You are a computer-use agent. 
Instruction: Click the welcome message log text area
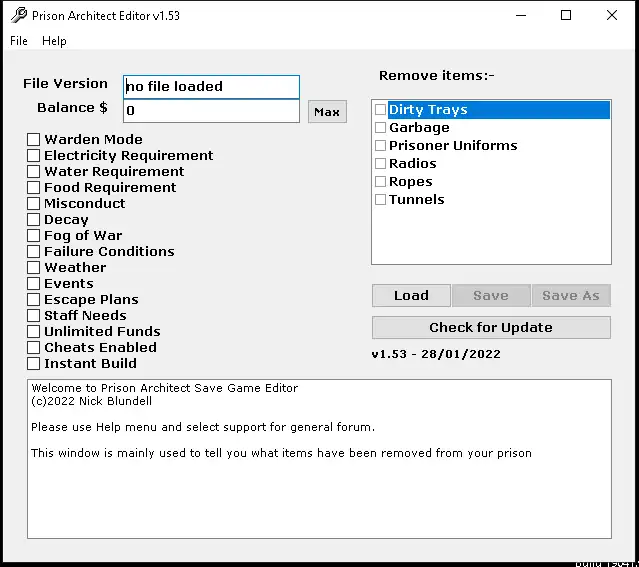click(x=319, y=459)
